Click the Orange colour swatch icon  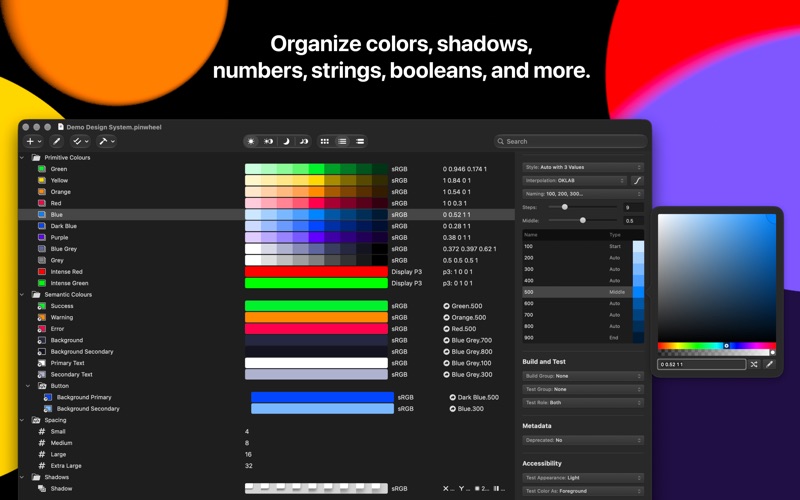42,192
